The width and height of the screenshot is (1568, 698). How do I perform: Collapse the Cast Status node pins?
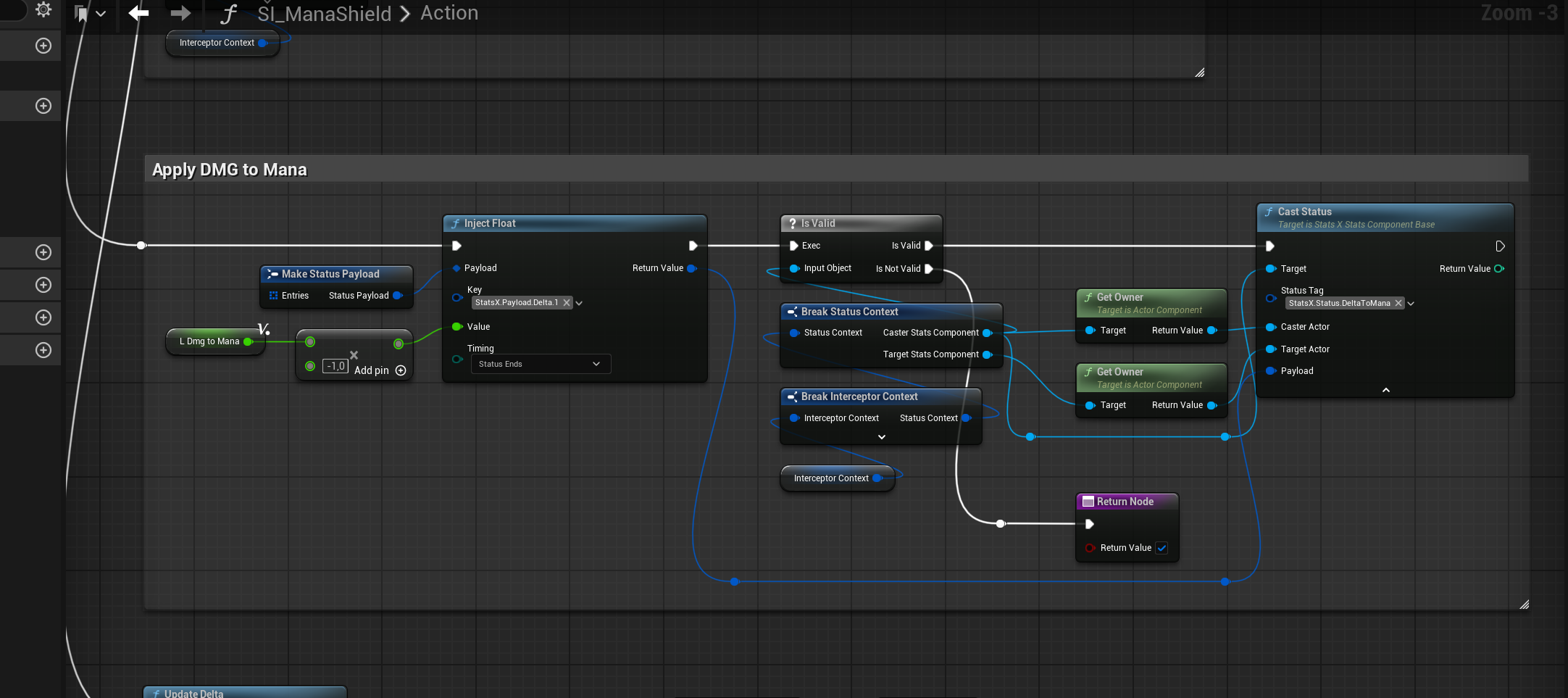click(1385, 390)
